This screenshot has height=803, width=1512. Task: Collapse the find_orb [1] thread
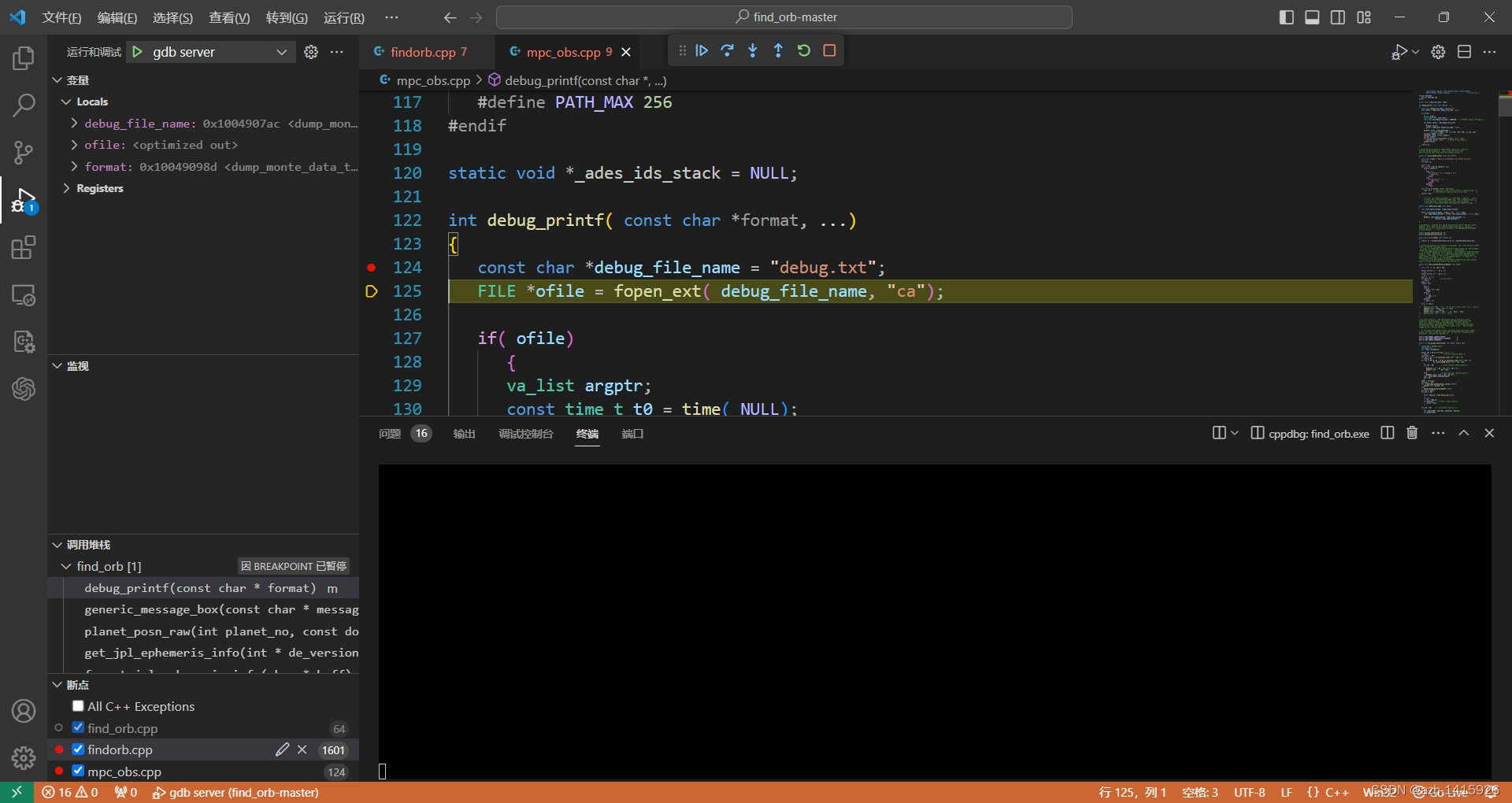coord(66,566)
